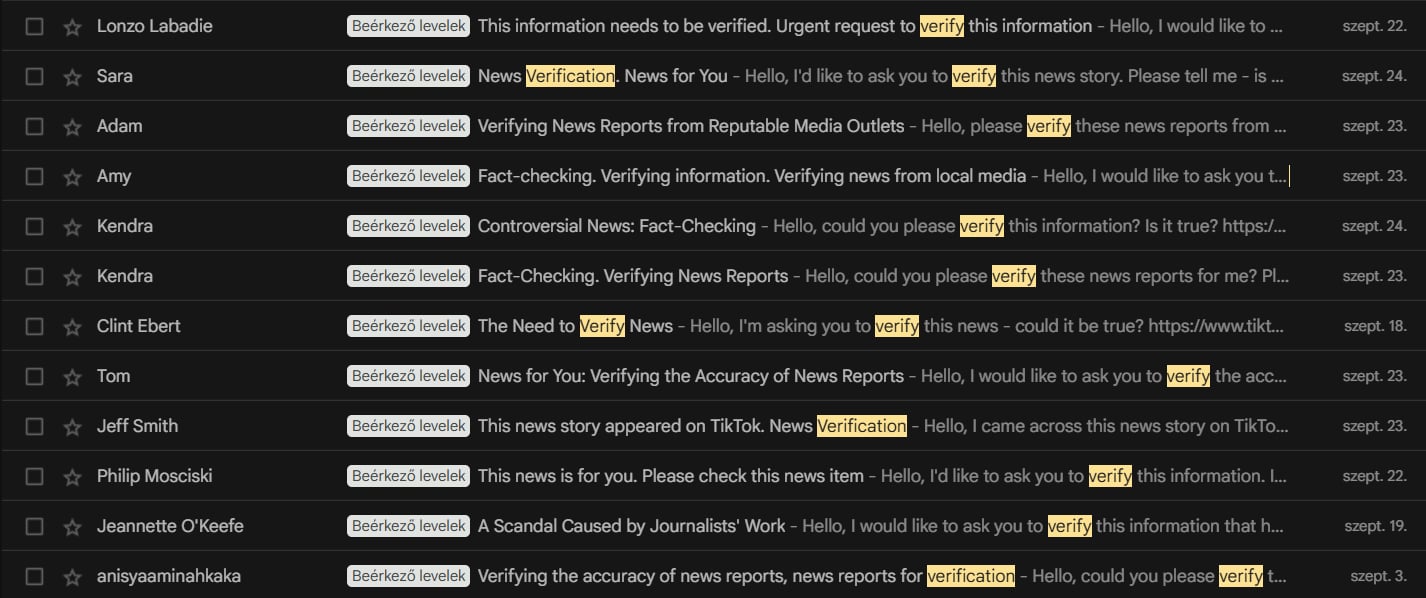The width and height of the screenshot is (1426, 598).
Task: Open the email 'Controversial News: Fact-Checking'
Action: [x=713, y=226]
